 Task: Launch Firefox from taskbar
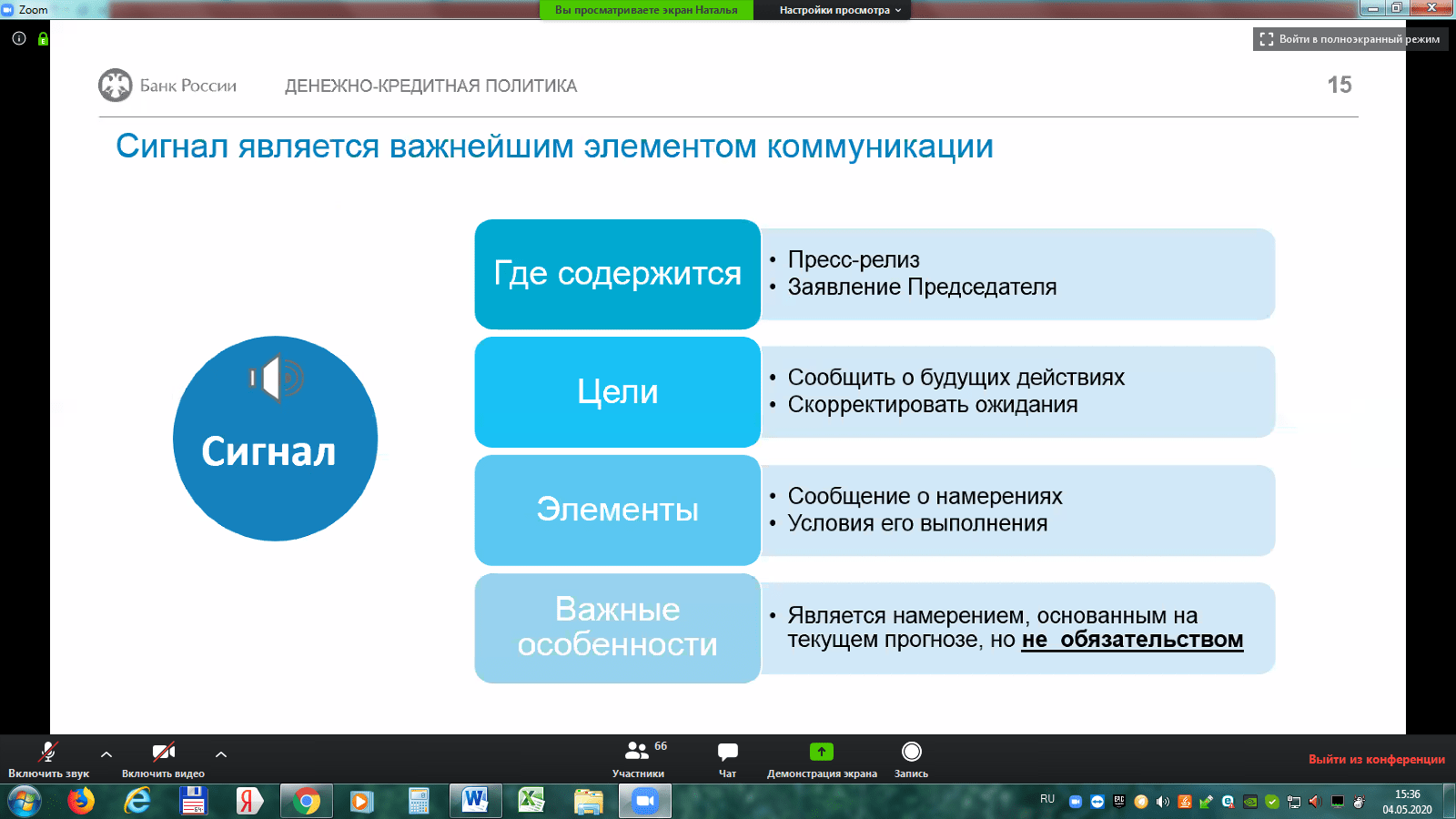tap(81, 801)
